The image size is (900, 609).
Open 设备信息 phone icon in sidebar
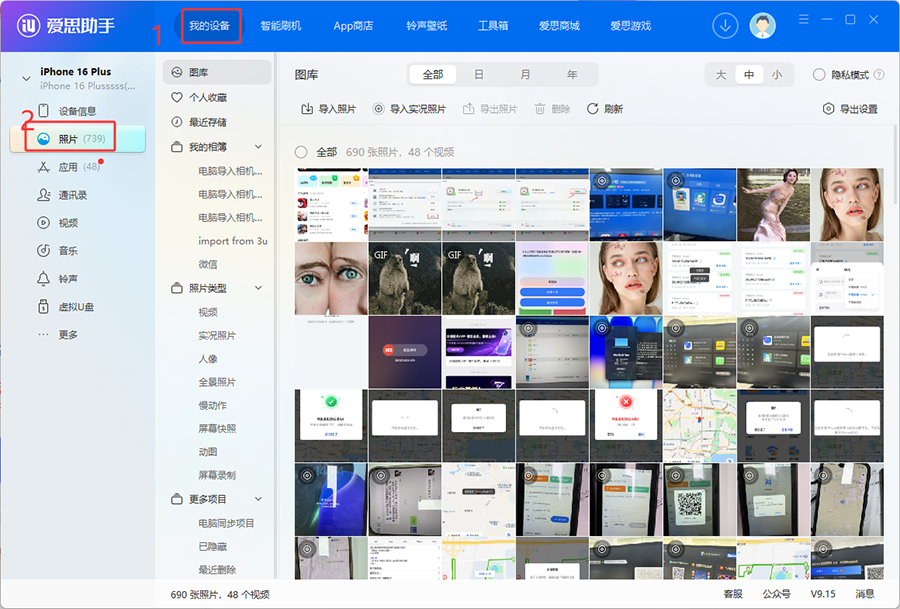(x=44, y=111)
